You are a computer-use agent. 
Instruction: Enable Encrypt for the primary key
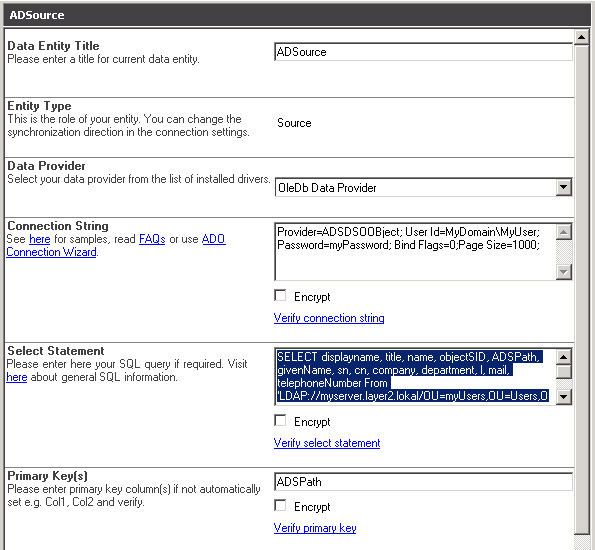(280, 506)
